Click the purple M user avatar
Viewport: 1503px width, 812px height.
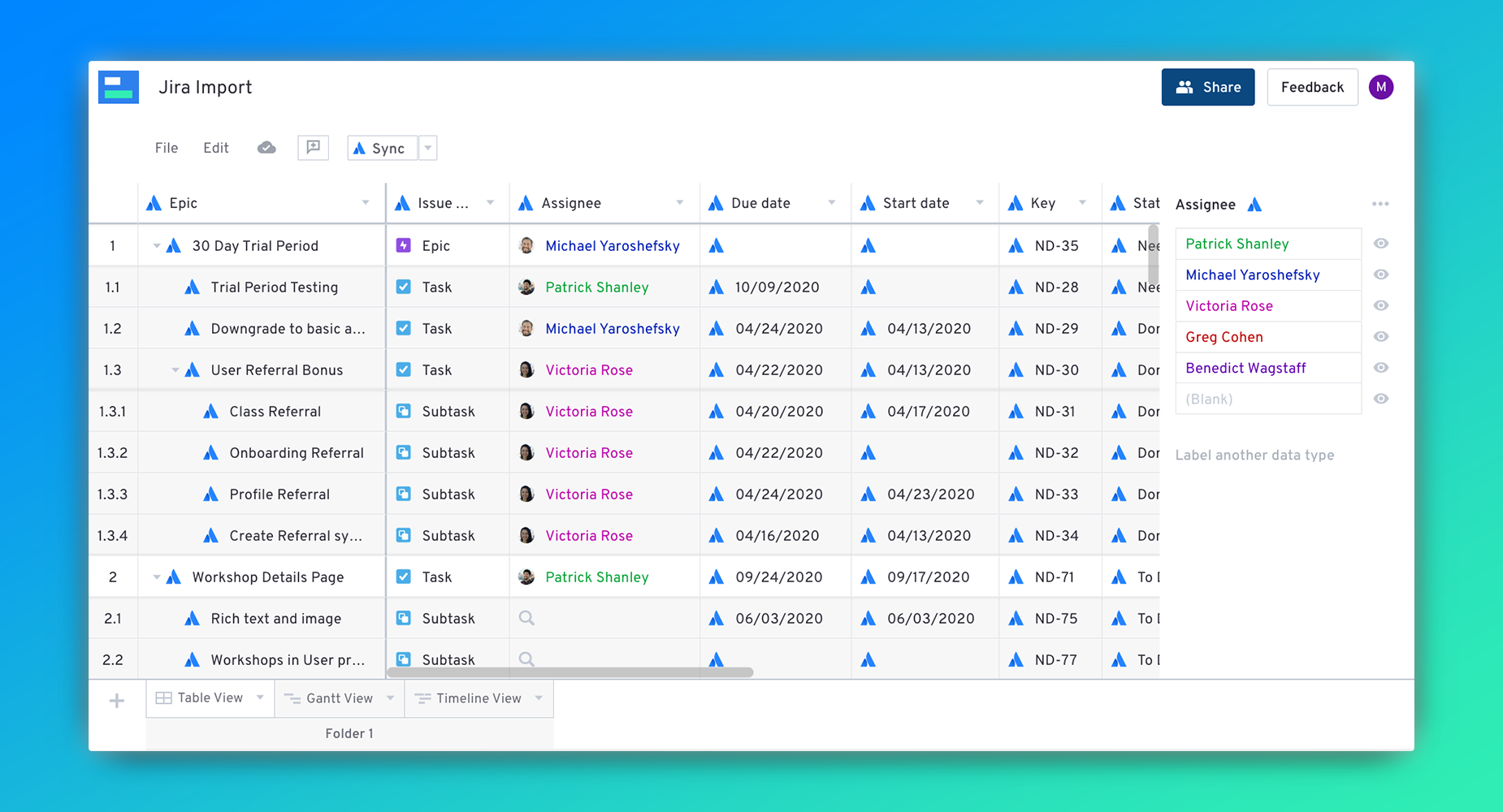[1380, 87]
